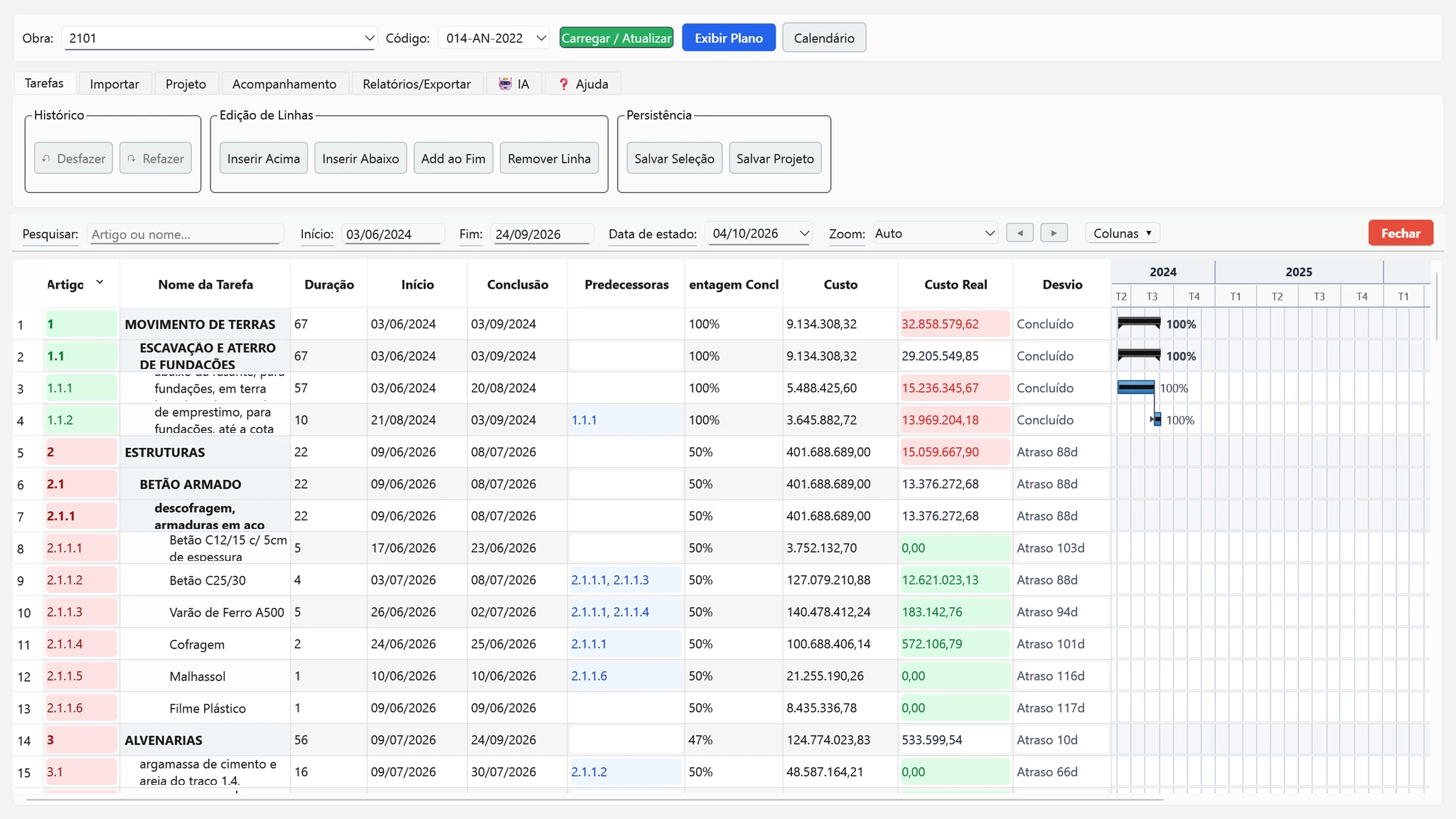This screenshot has width=1456, height=819.
Task: Click the previous timeline arrow button
Action: (1019, 233)
